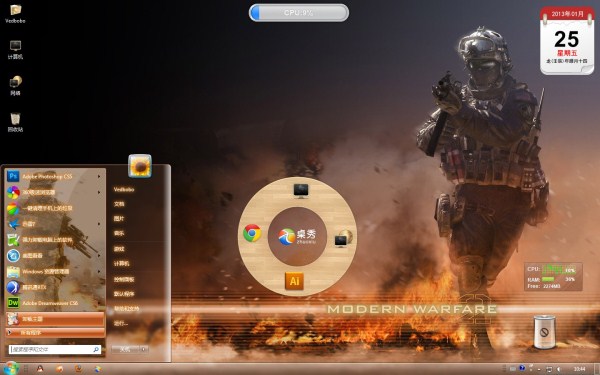600x375 pixels.
Task: Open the Network desktop icon
Action: tap(15, 86)
